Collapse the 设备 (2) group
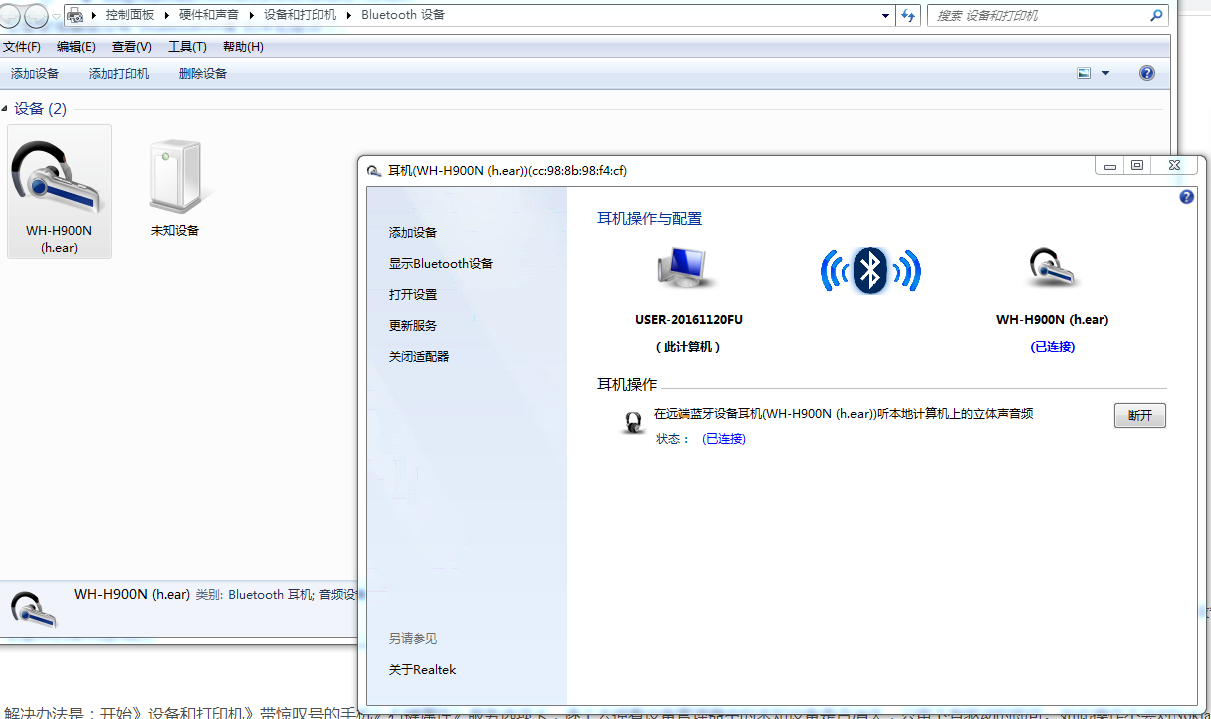Screen dimensions: 1211x719 point(5,108)
